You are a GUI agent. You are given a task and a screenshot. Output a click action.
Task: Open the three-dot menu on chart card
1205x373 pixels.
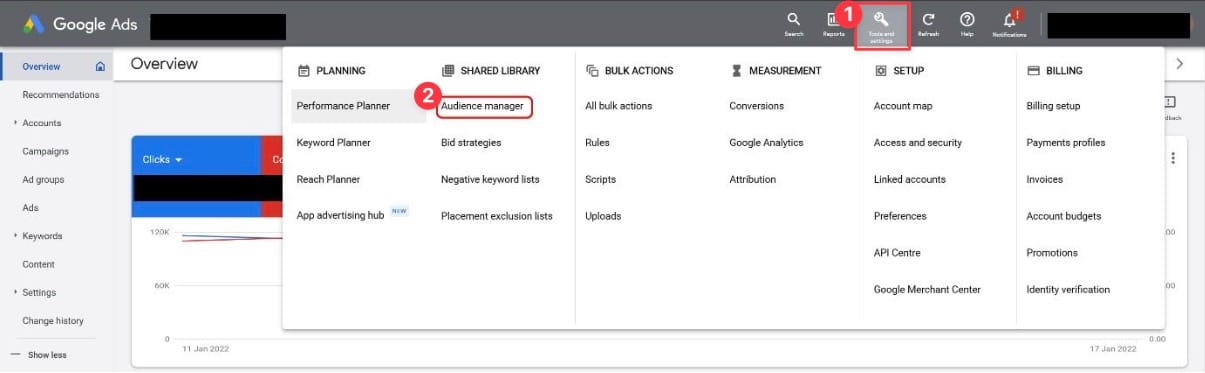[1172, 158]
